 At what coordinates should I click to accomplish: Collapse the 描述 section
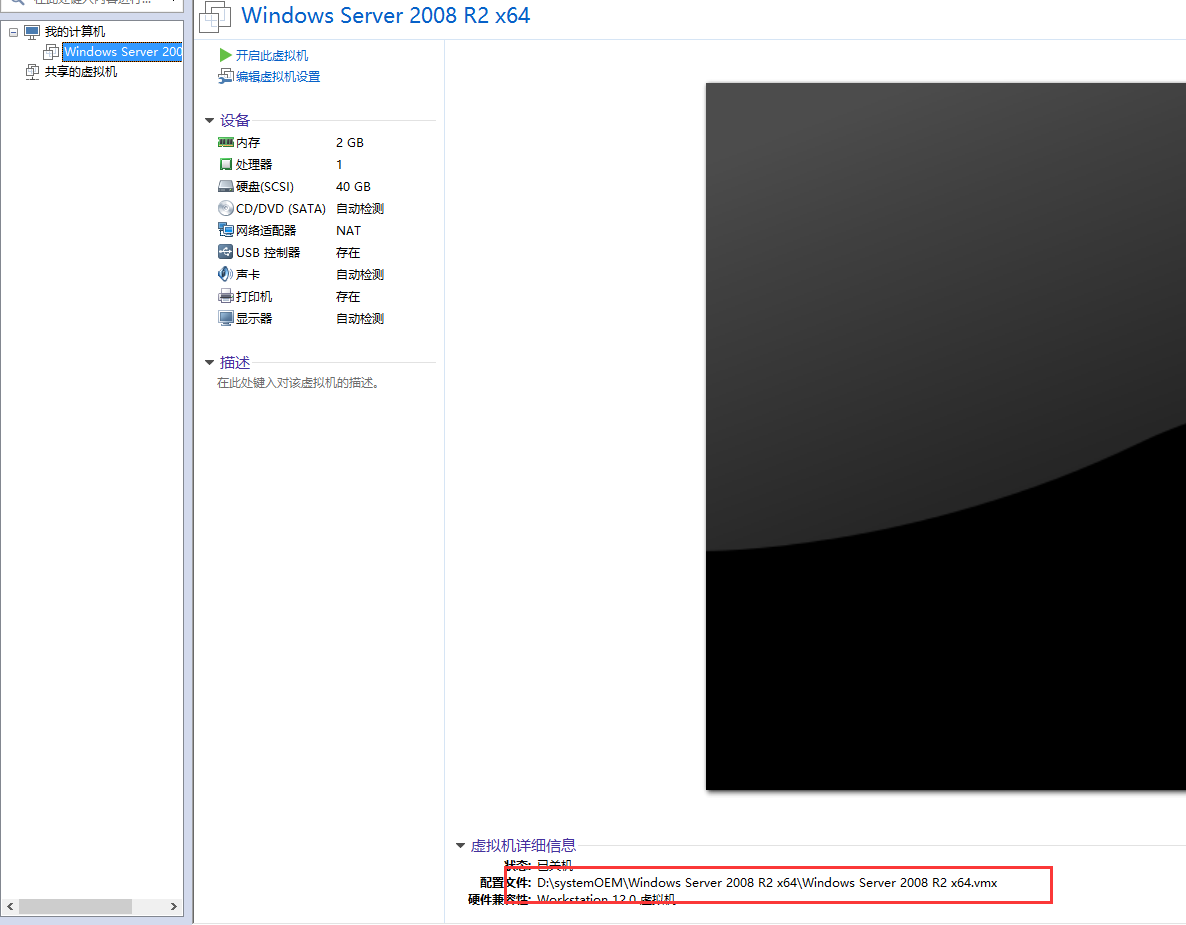210,363
